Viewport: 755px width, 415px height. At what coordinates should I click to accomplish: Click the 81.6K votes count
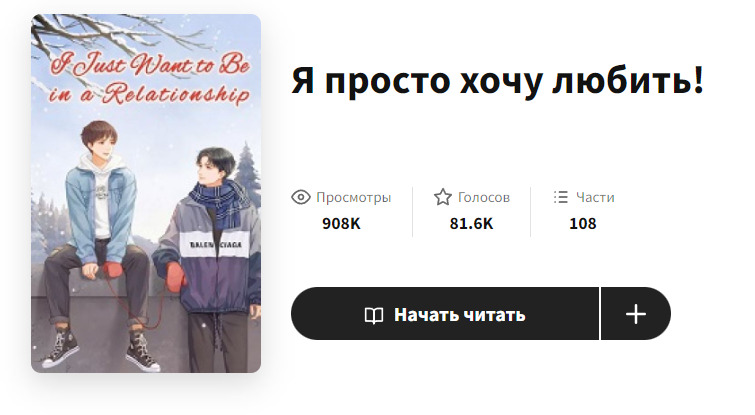click(x=471, y=224)
